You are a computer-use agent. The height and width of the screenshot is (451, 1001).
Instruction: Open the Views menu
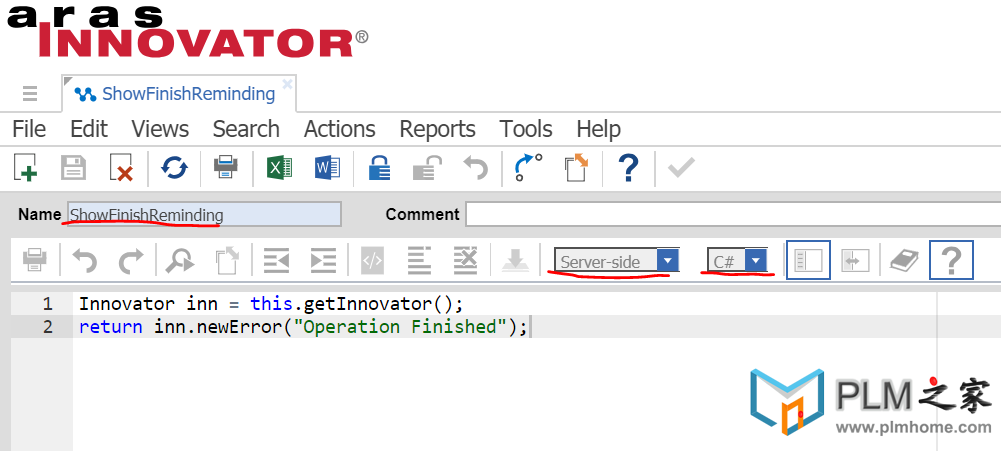[x=160, y=129]
